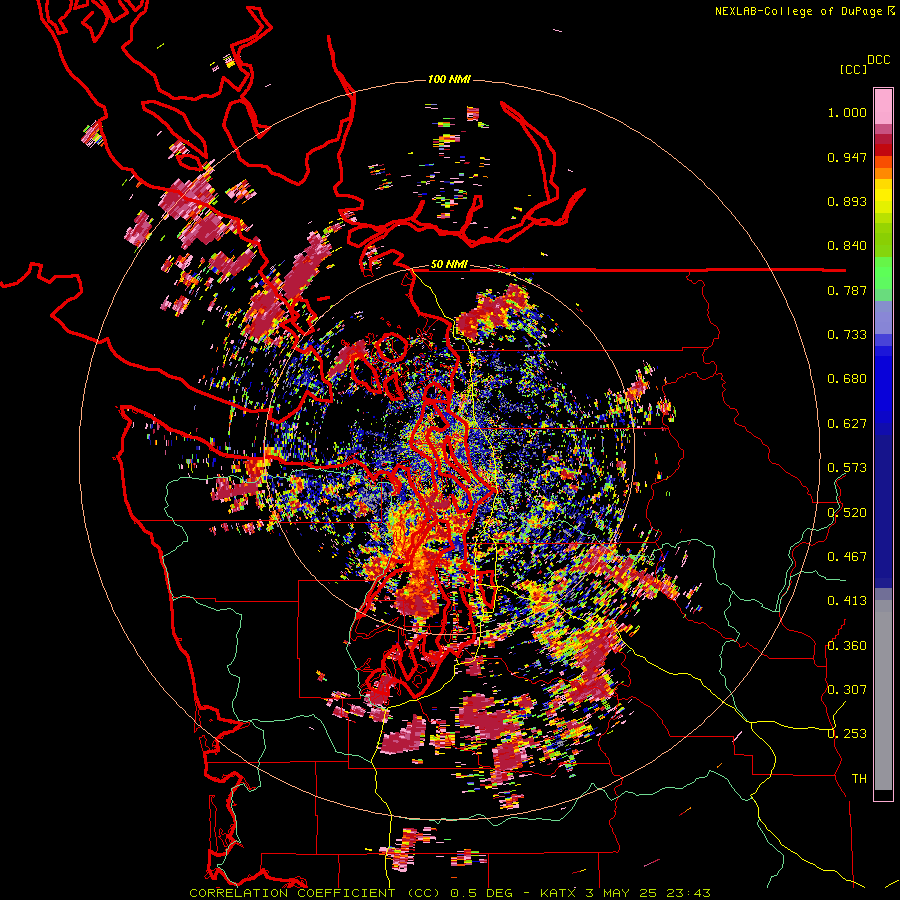
Task: Click the 0.733 scale value
Action: (847, 335)
